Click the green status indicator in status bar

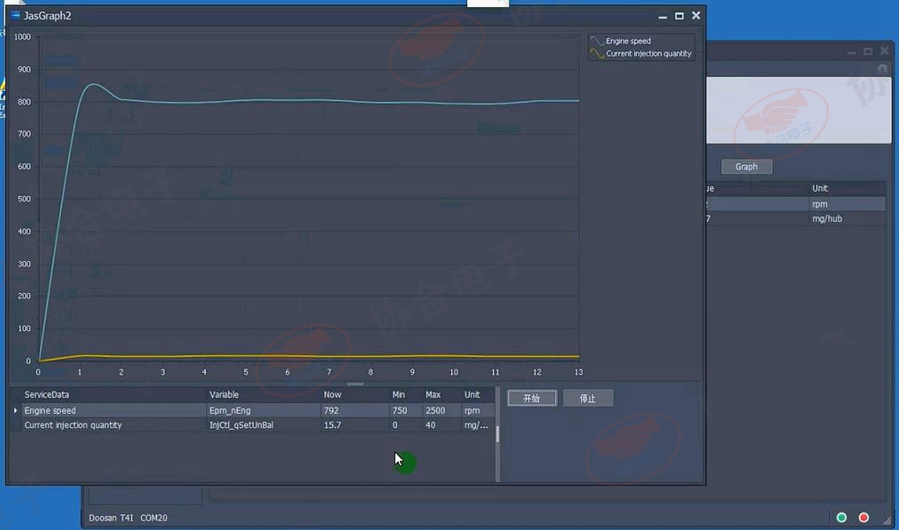[841, 517]
